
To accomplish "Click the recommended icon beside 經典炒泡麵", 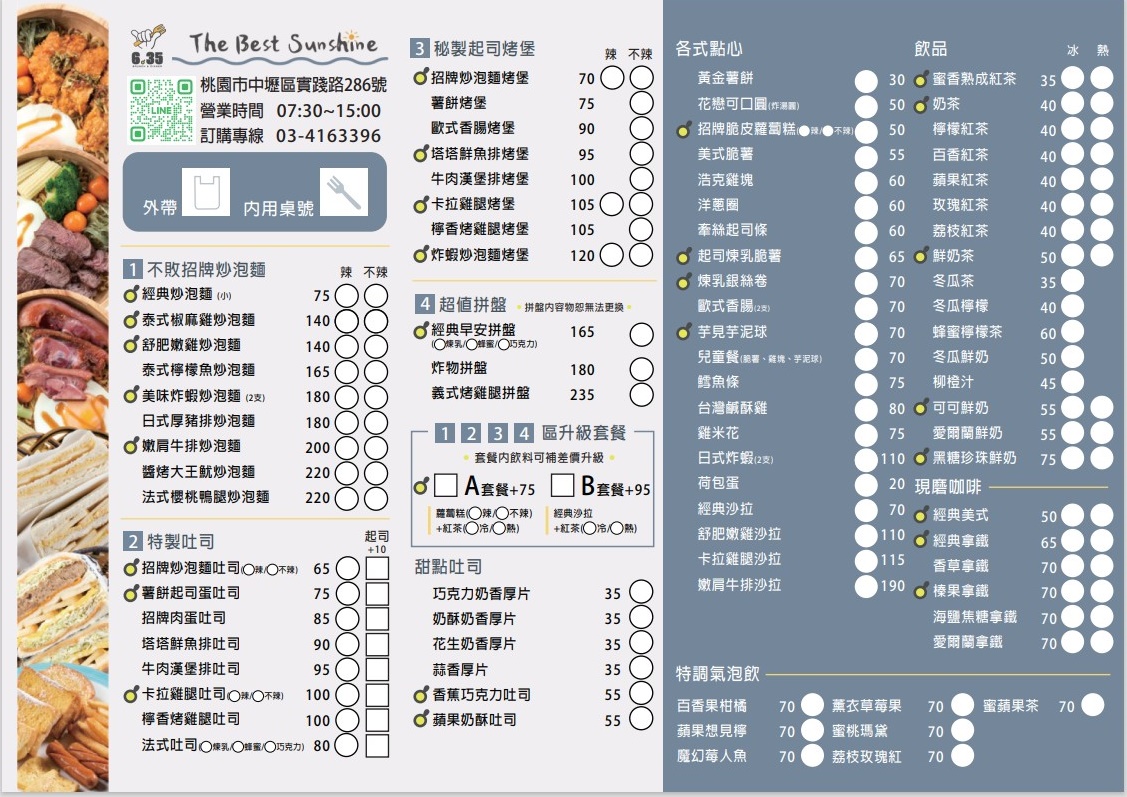I will [130, 295].
